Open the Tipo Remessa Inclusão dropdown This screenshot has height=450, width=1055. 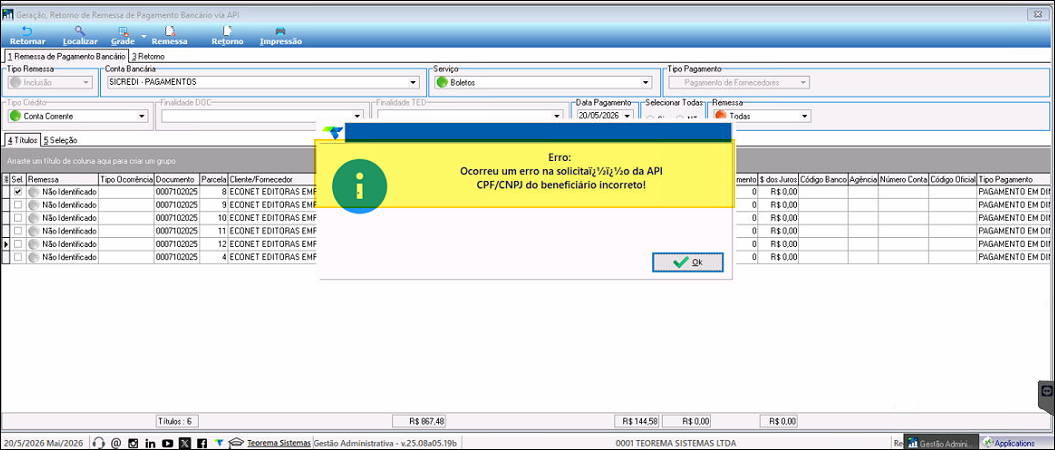[85, 82]
